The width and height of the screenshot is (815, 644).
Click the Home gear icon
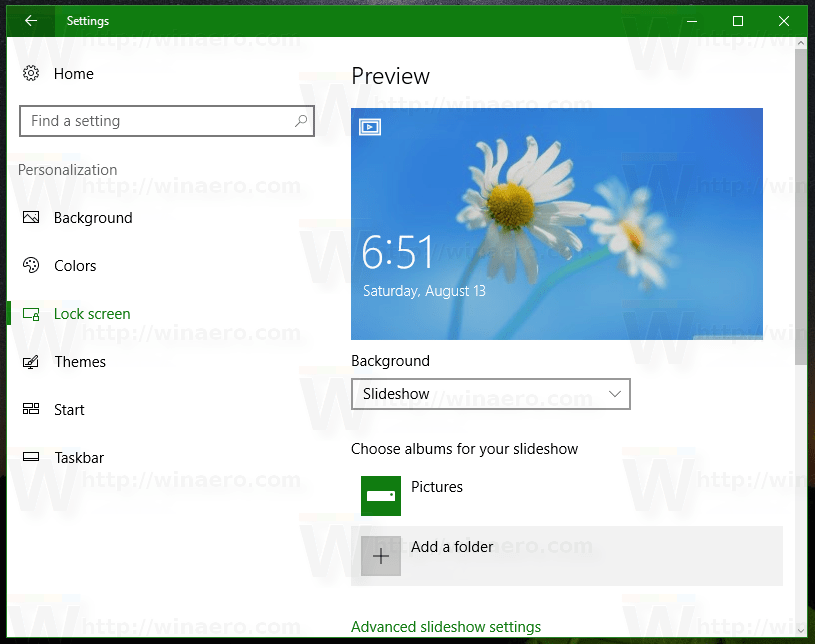coord(31,73)
